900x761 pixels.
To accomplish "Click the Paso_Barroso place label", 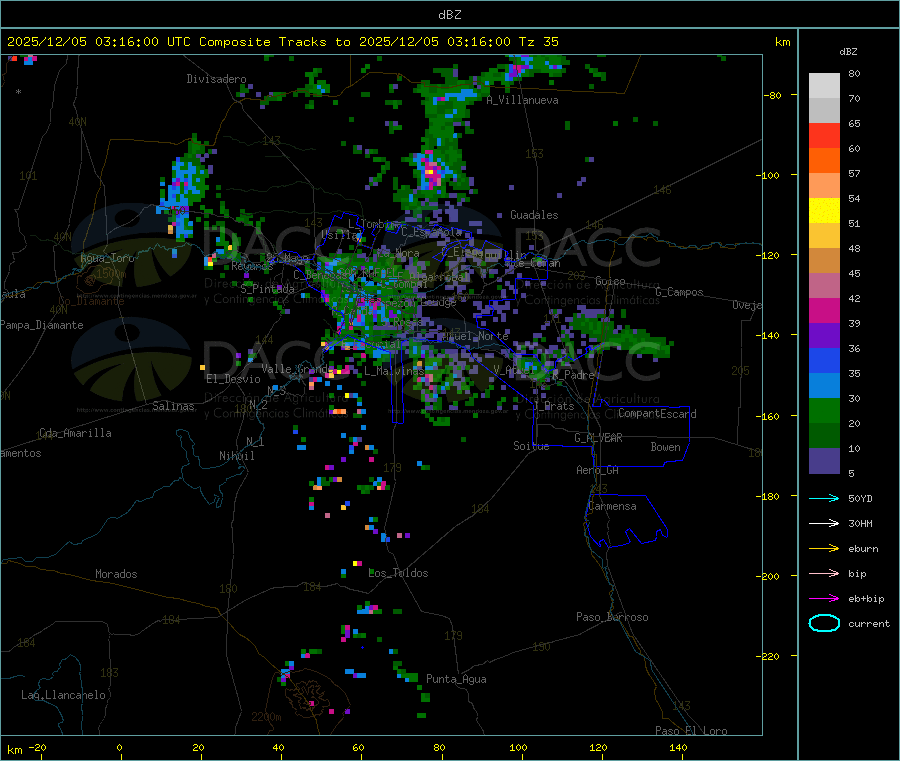I will (612, 618).
